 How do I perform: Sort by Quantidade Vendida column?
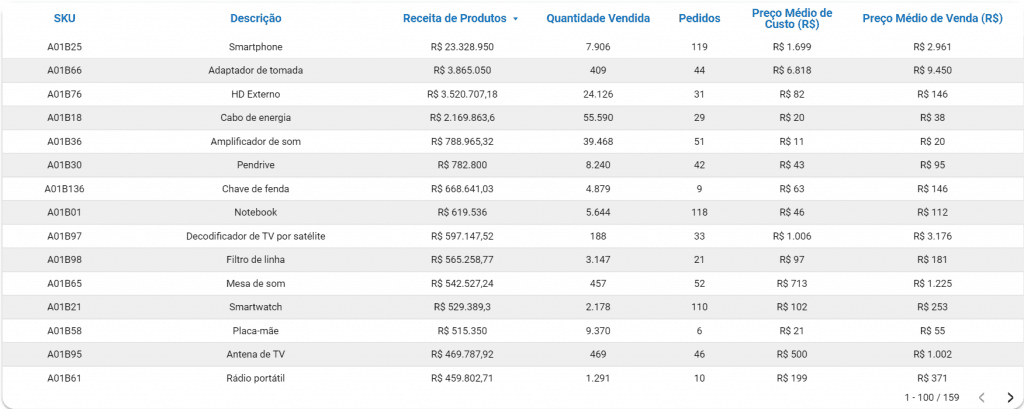pos(598,18)
